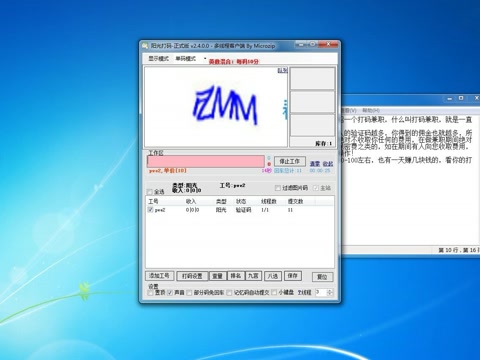Enable the 过滤图片码 checkbox

[x=278, y=188]
